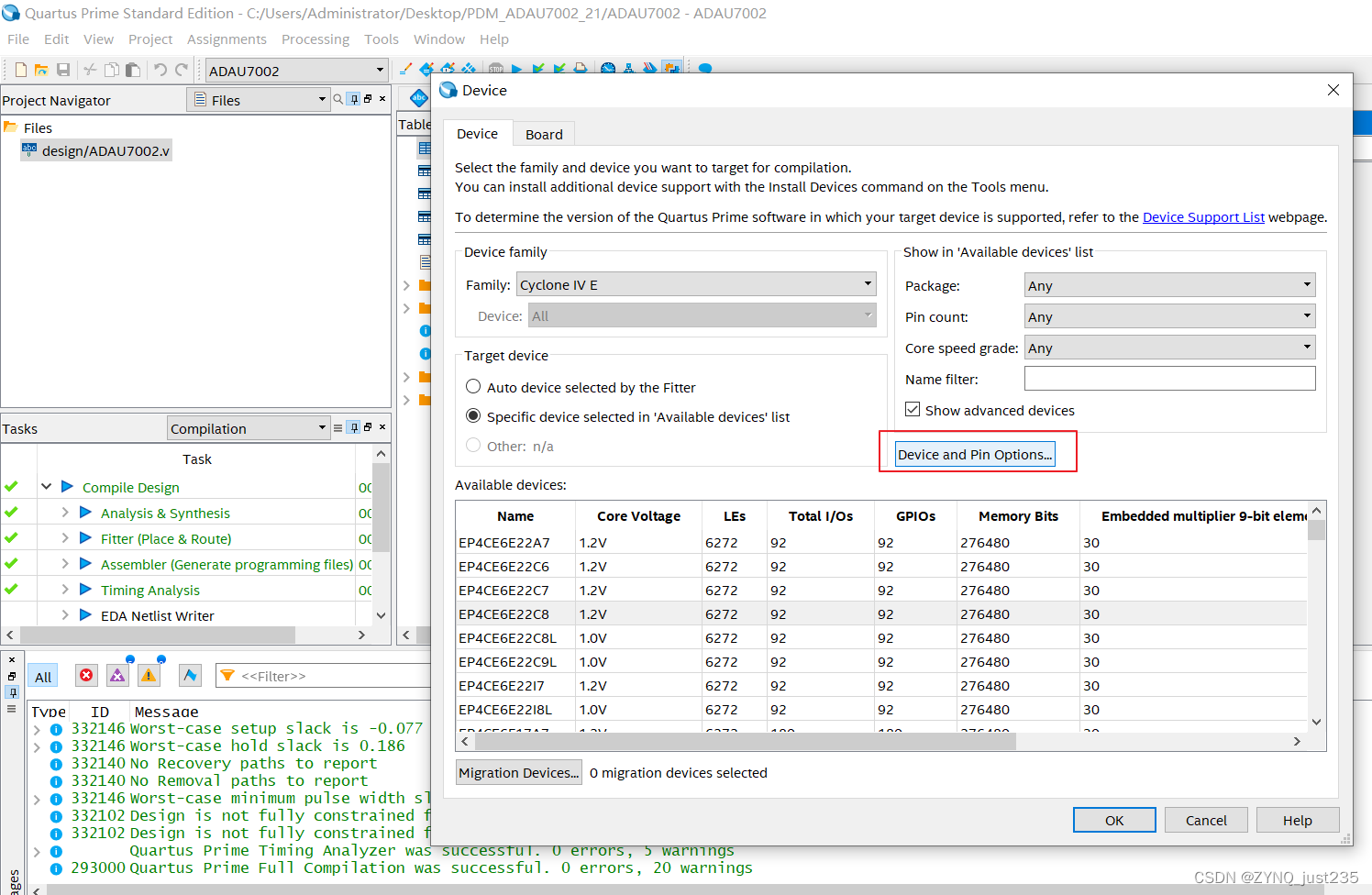
Task: Select design/ADAU7002.v in Files
Action: (x=96, y=150)
